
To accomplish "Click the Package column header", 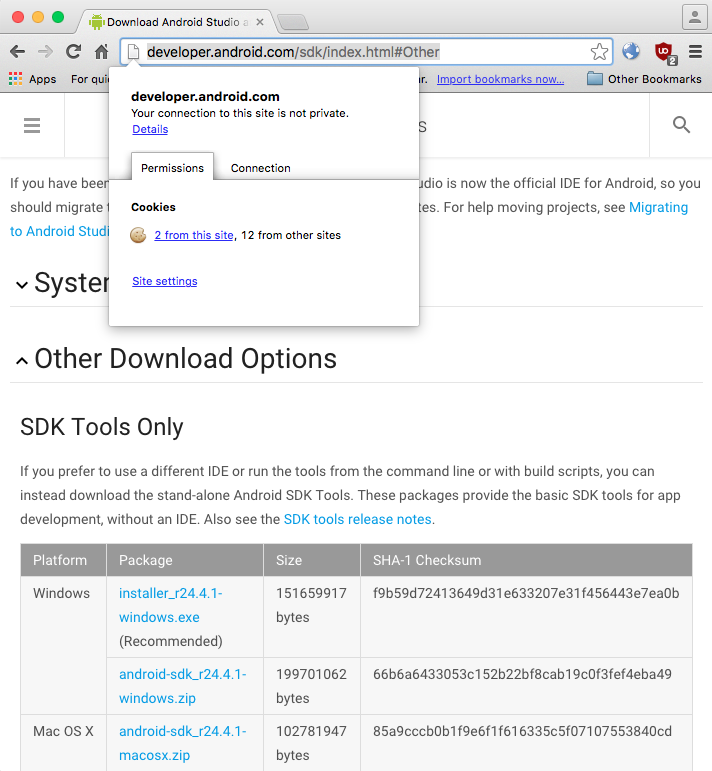I will coord(185,560).
